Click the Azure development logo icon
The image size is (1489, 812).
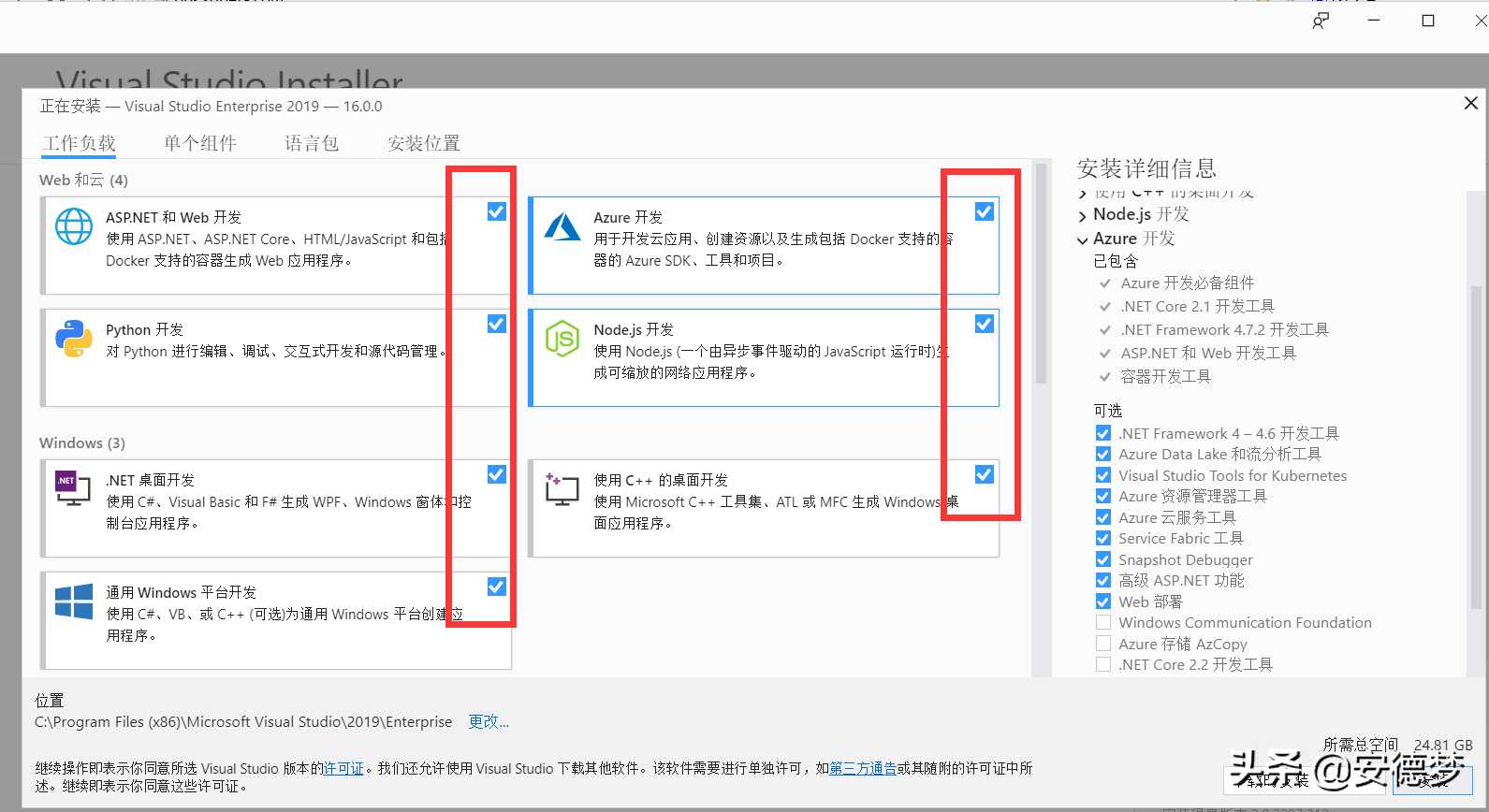coord(562,226)
